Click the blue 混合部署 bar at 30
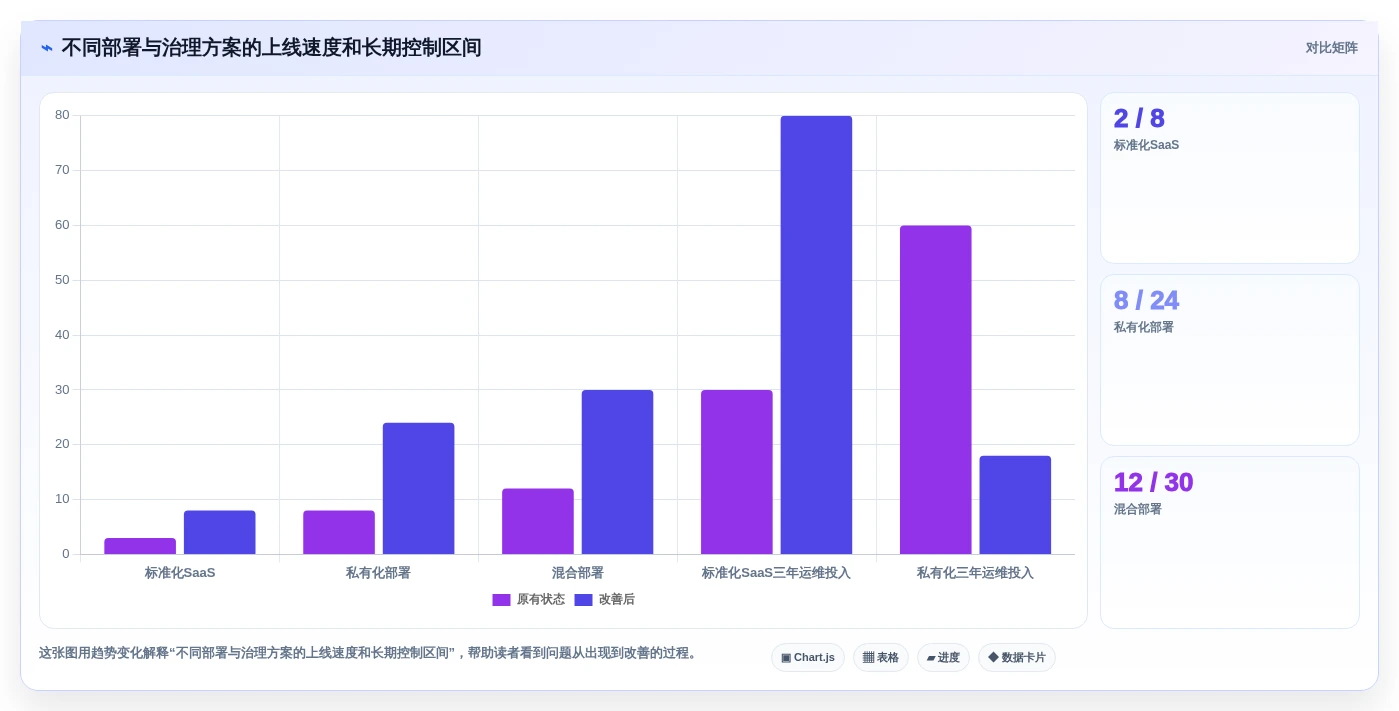 (x=617, y=472)
